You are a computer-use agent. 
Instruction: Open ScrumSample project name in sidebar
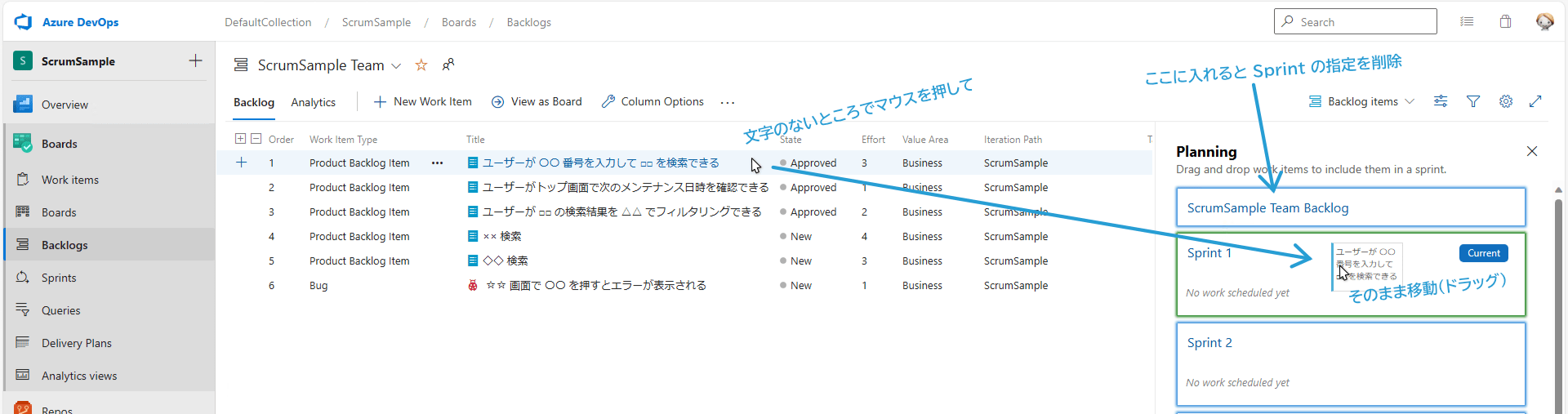point(78,61)
